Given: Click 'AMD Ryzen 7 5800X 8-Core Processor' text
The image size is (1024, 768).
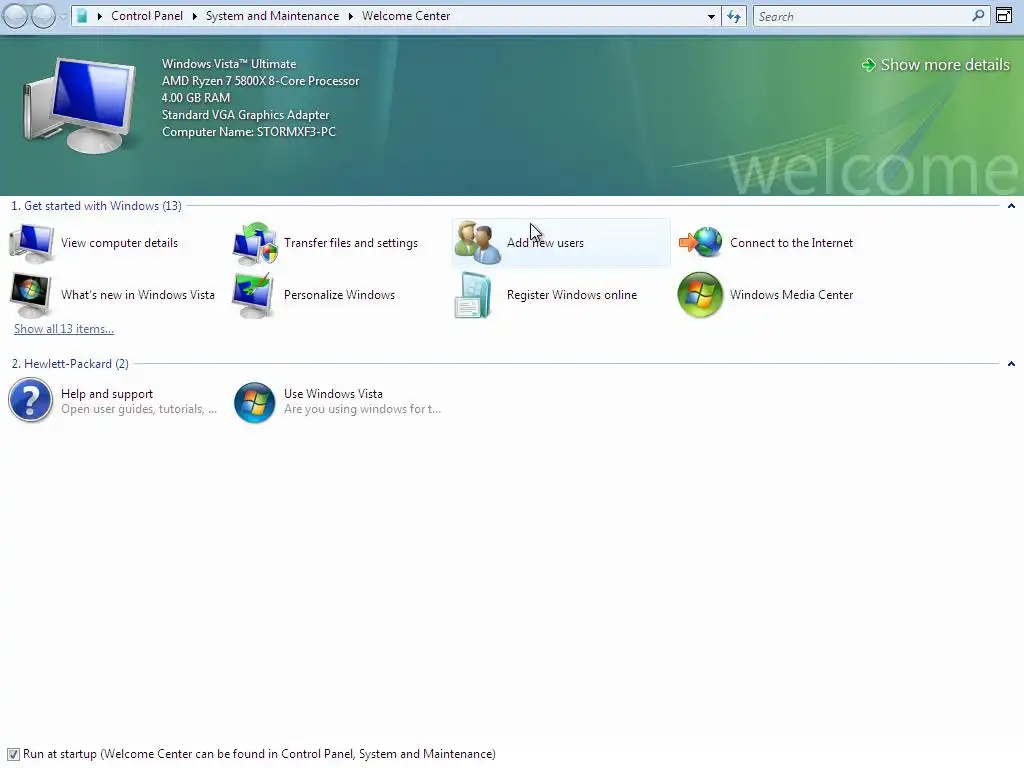Looking at the screenshot, I should [x=261, y=81].
